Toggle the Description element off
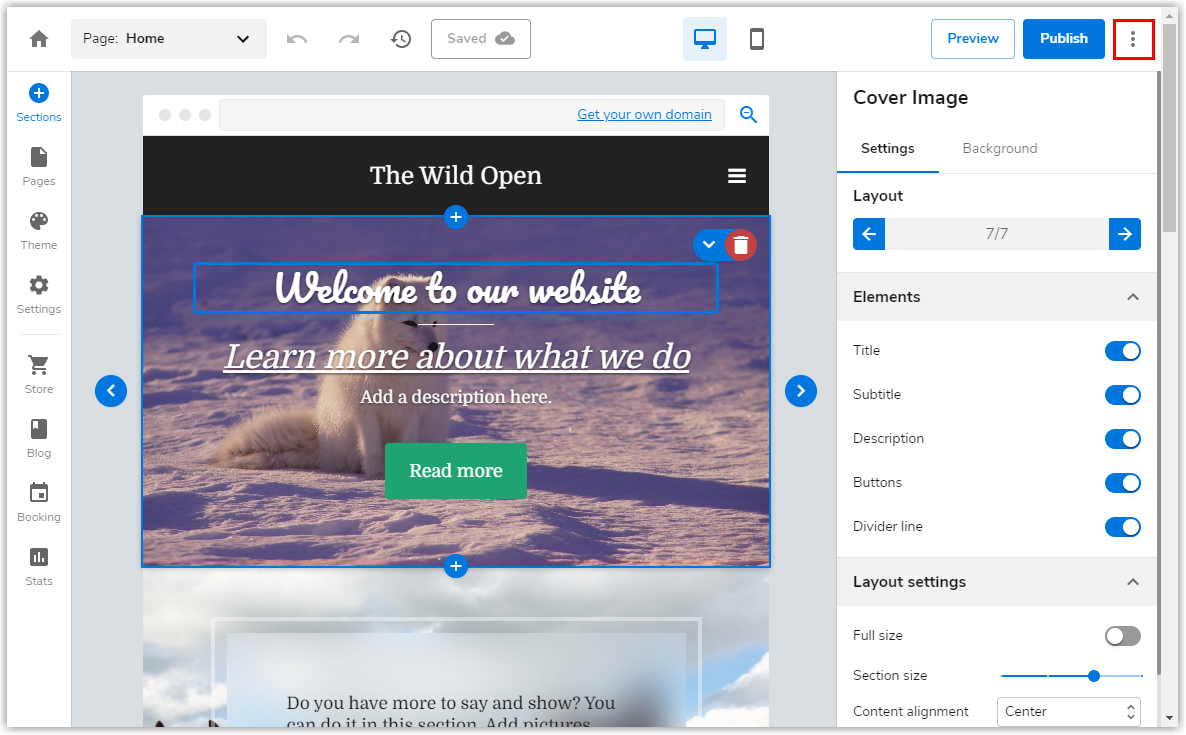This screenshot has width=1186, height=735. pos(1122,439)
